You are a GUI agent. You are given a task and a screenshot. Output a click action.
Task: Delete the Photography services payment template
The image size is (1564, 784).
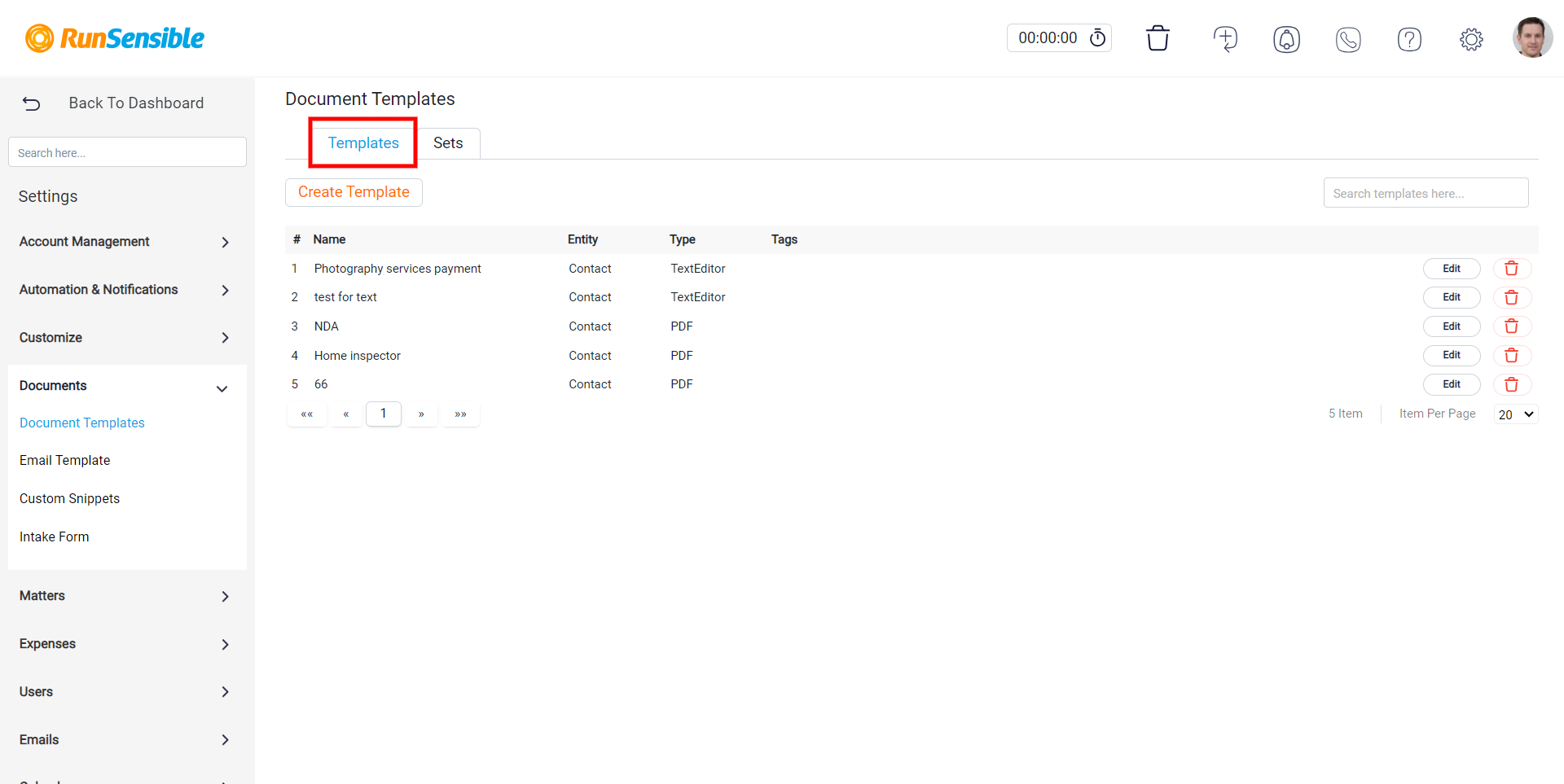pos(1511,269)
